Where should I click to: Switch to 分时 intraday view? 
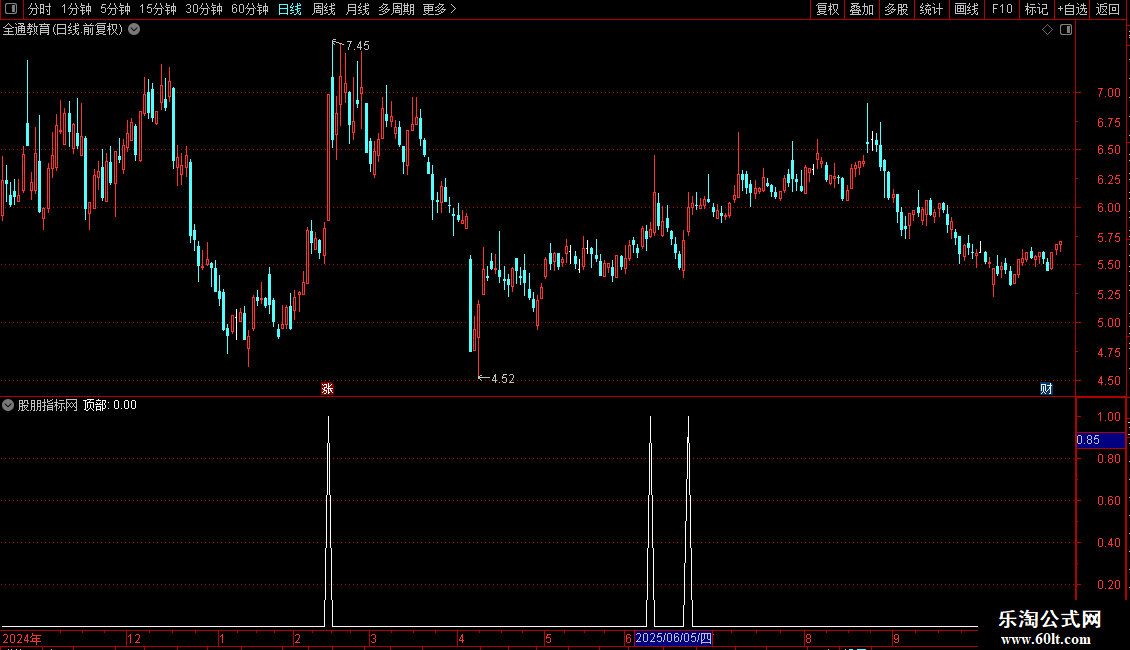point(40,9)
